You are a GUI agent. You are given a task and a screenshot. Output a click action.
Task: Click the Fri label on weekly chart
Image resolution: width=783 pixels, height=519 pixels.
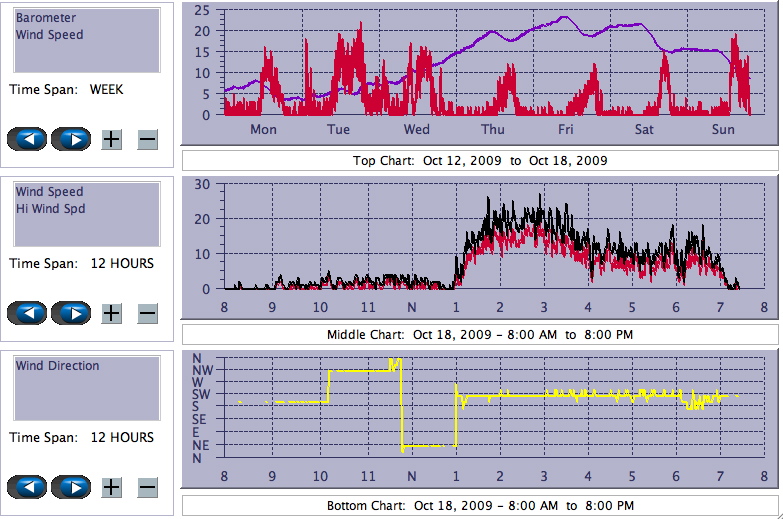pos(566,130)
